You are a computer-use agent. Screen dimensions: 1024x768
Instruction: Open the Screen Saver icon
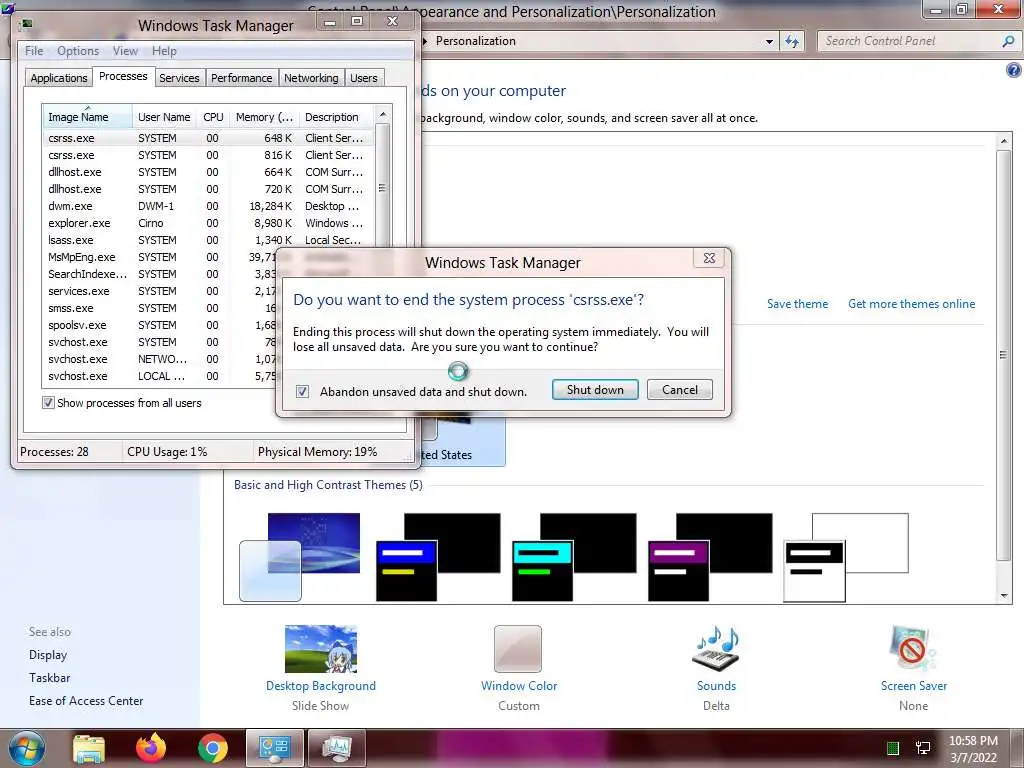pos(912,648)
